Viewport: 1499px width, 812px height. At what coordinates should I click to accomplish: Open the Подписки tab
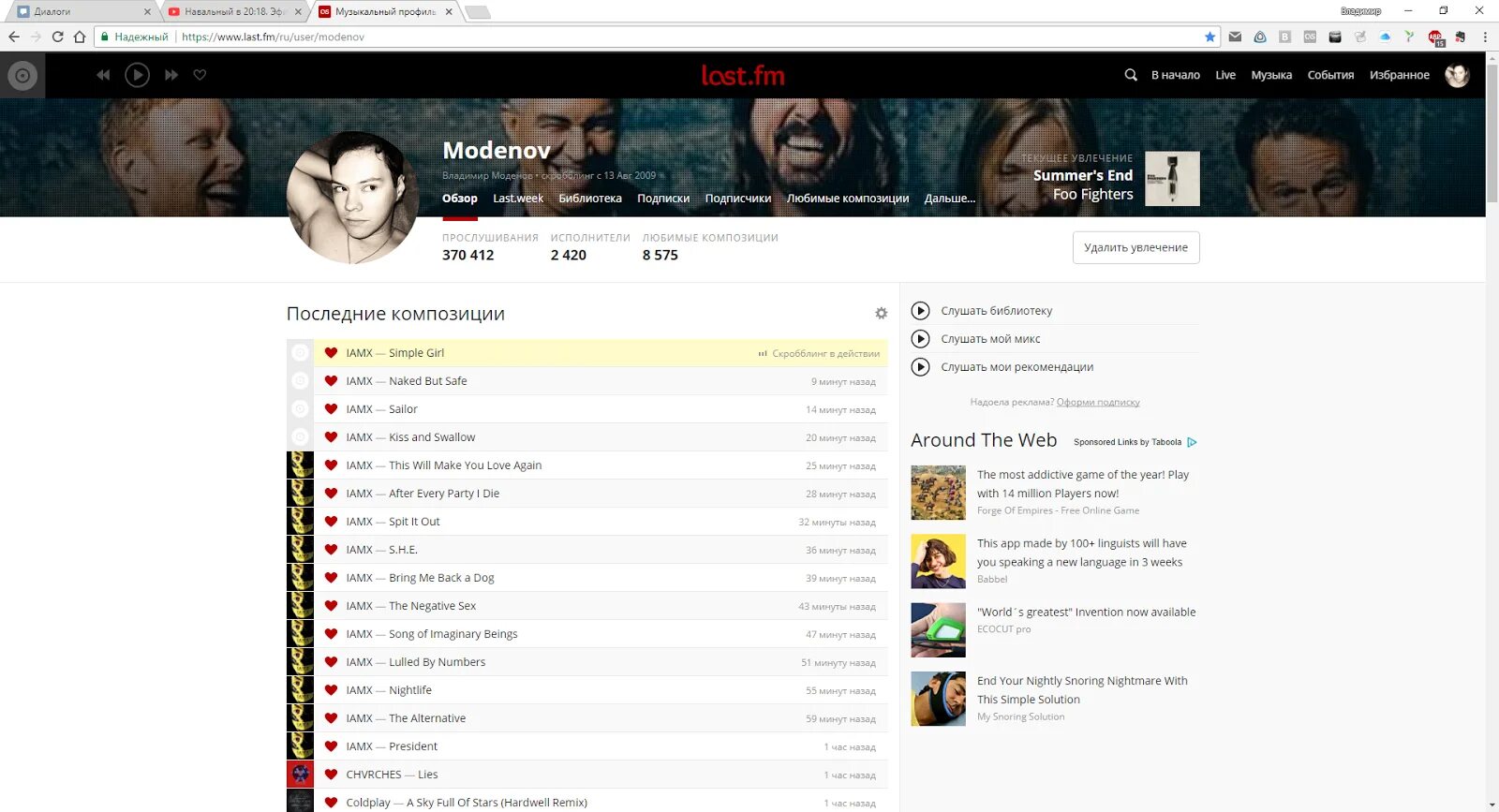[x=663, y=199]
